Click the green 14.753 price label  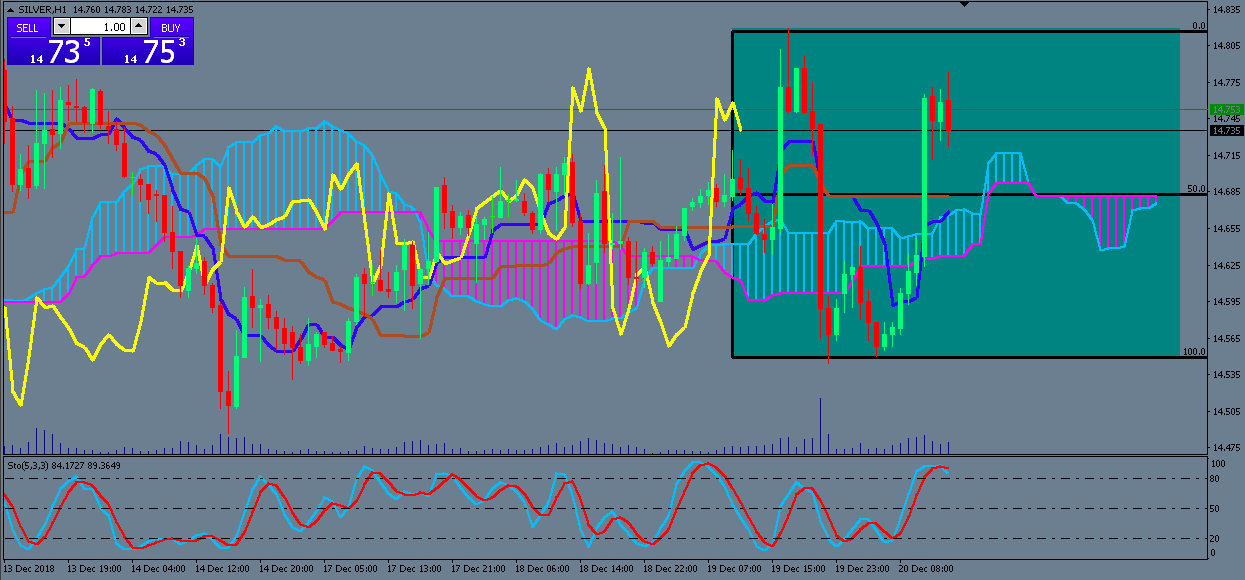pyautogui.click(x=1225, y=109)
